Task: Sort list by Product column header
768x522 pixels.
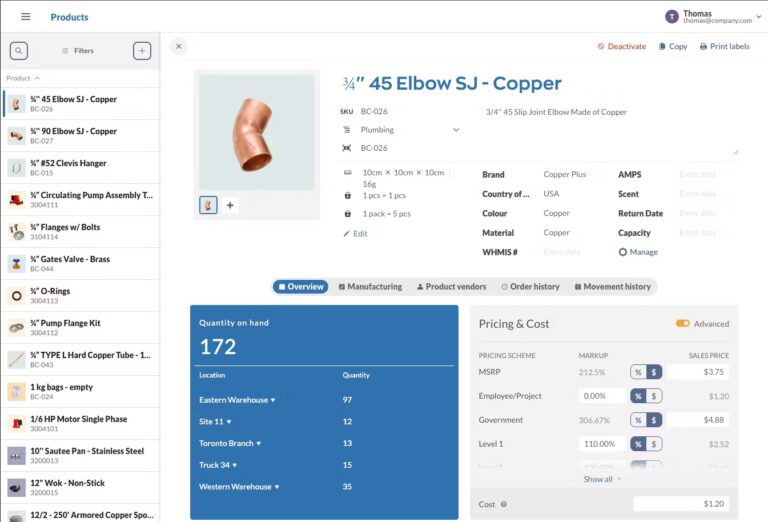Action: (x=23, y=78)
